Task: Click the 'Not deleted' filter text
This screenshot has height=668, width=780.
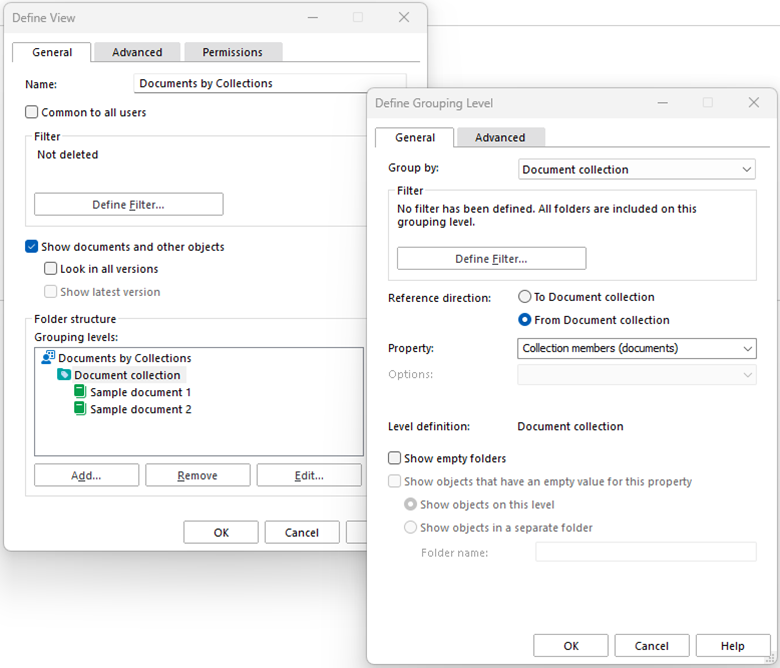Action: pyautogui.click(x=68, y=155)
